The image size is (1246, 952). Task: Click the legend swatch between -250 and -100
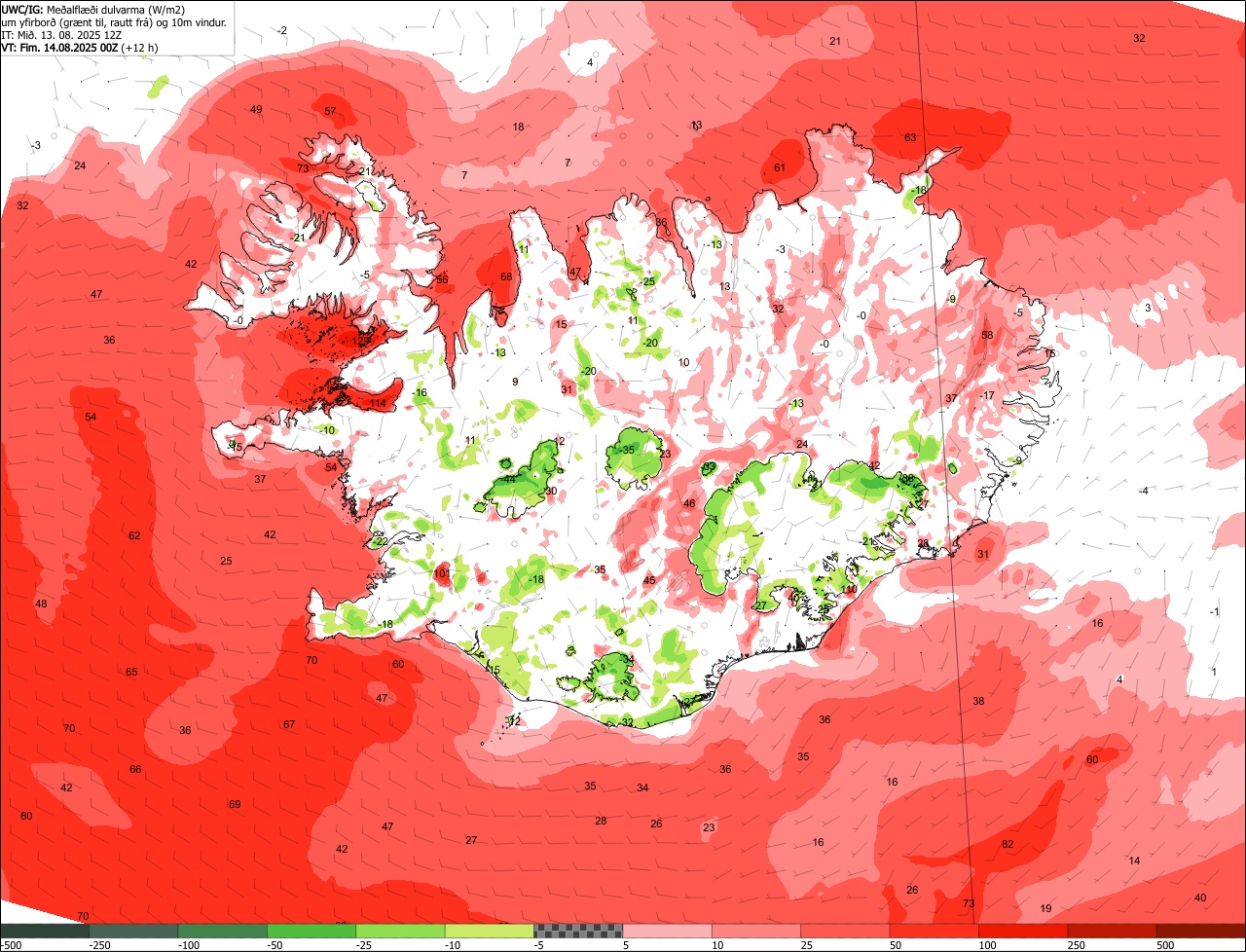133,931
